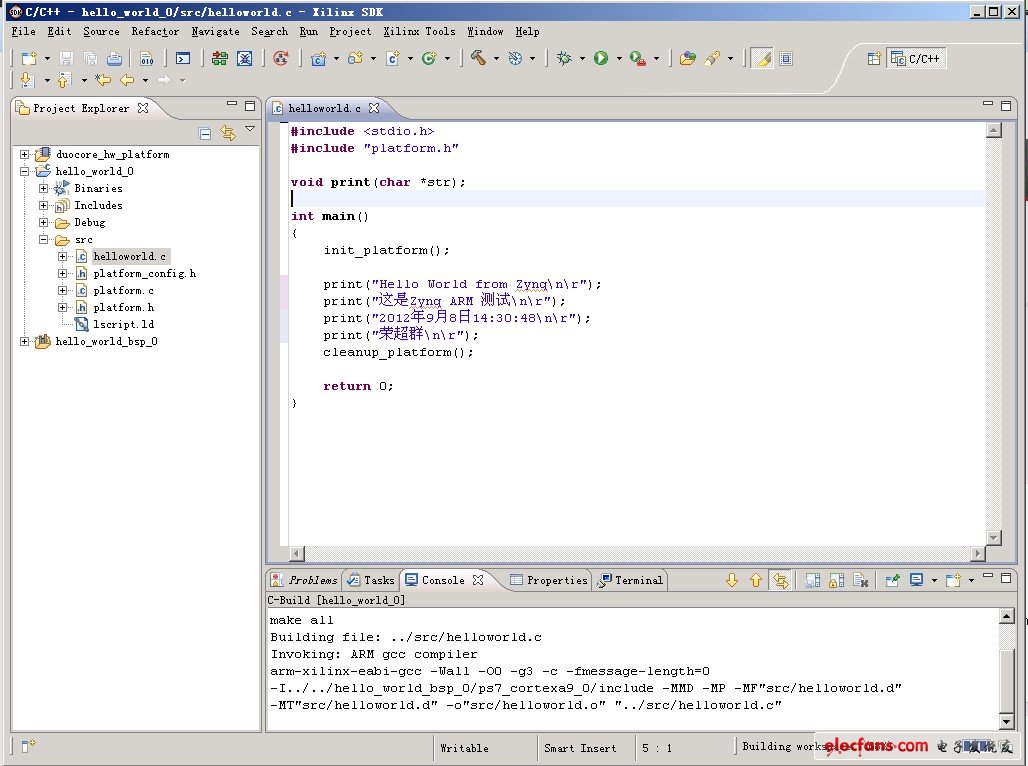The height and width of the screenshot is (766, 1028).
Task: Select the C/C++ perspective button
Action: pyautogui.click(x=917, y=59)
